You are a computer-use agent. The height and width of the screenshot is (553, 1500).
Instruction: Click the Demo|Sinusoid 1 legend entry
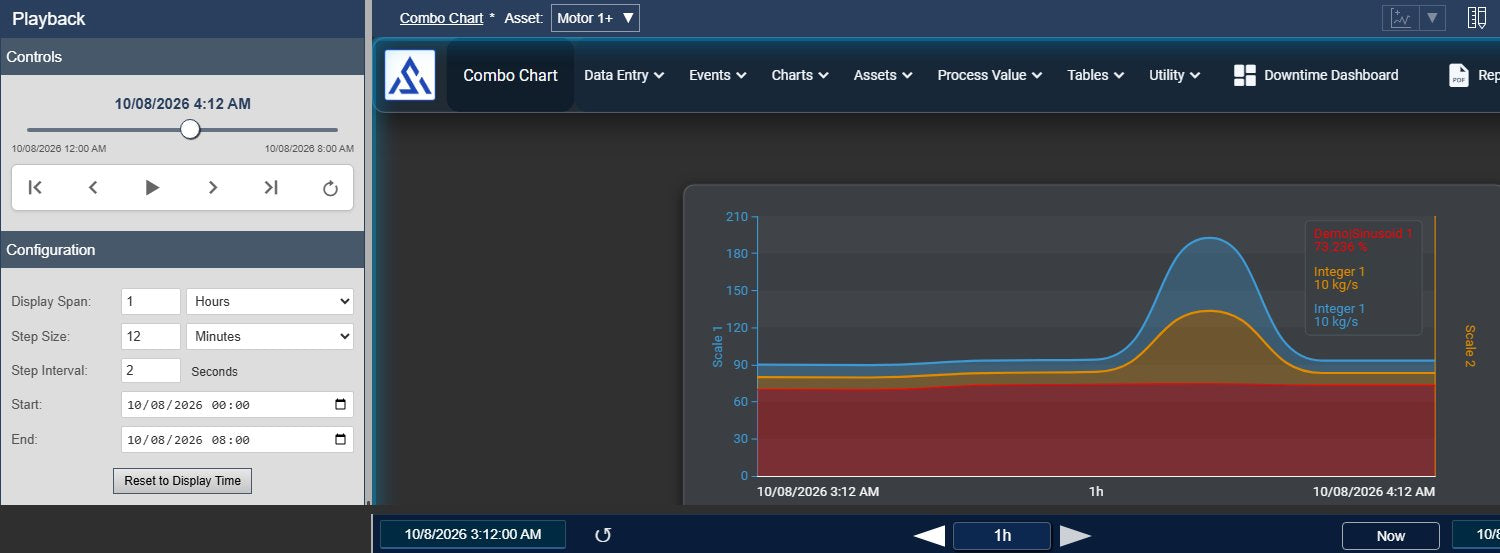(1363, 240)
